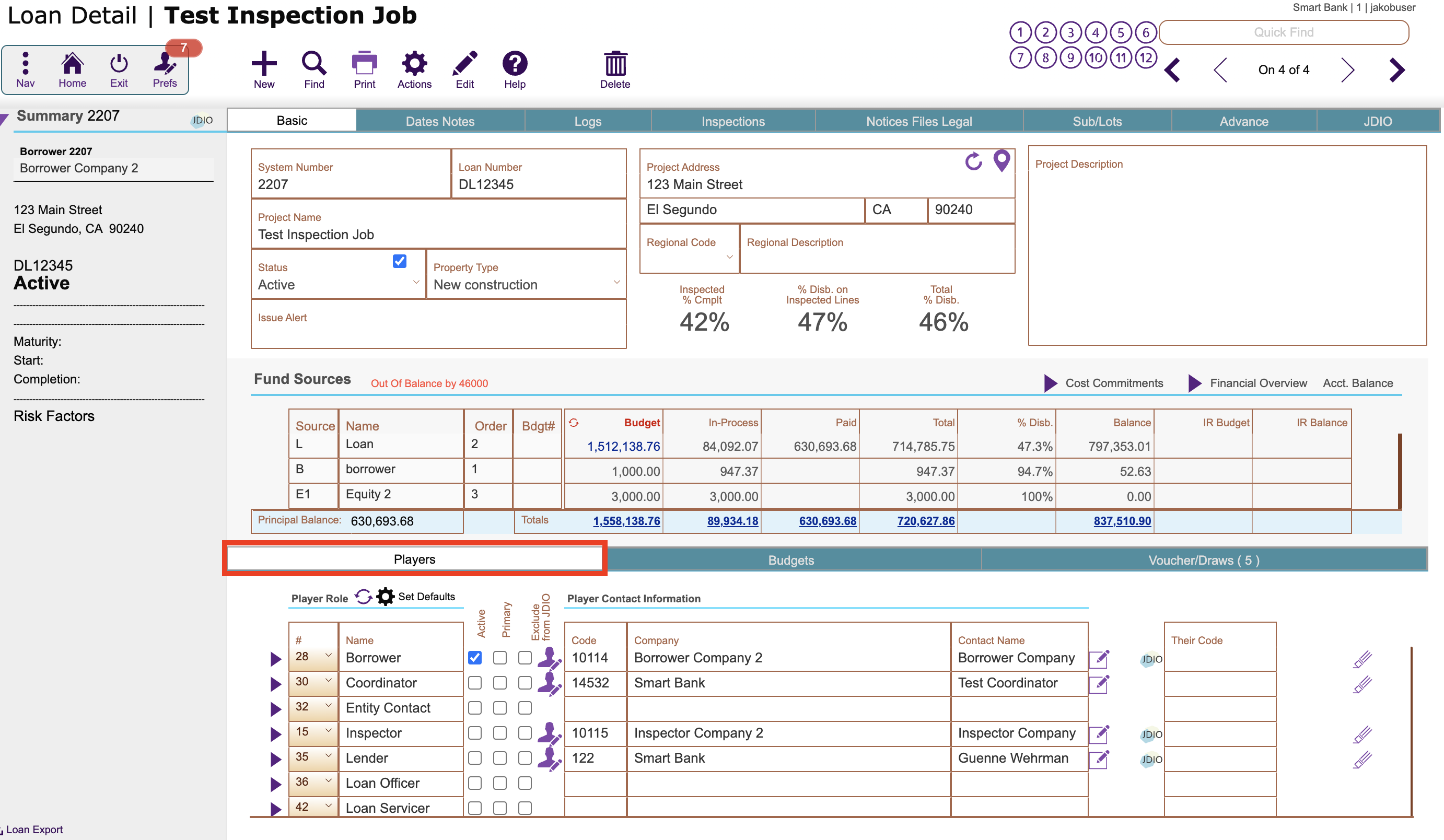Expand the Coordinator player row

[276, 684]
